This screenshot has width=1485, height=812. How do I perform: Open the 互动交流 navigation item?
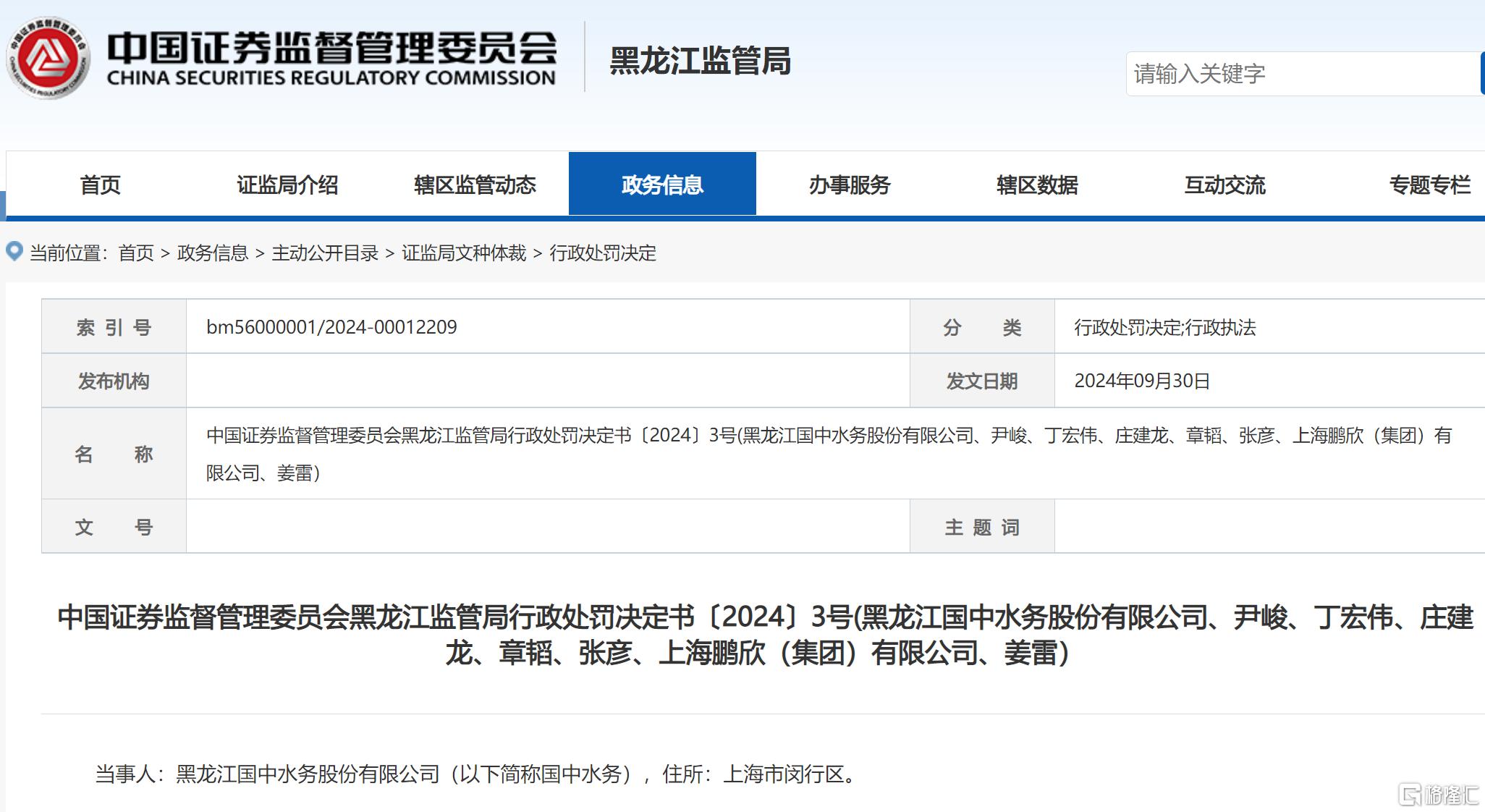(x=1224, y=185)
